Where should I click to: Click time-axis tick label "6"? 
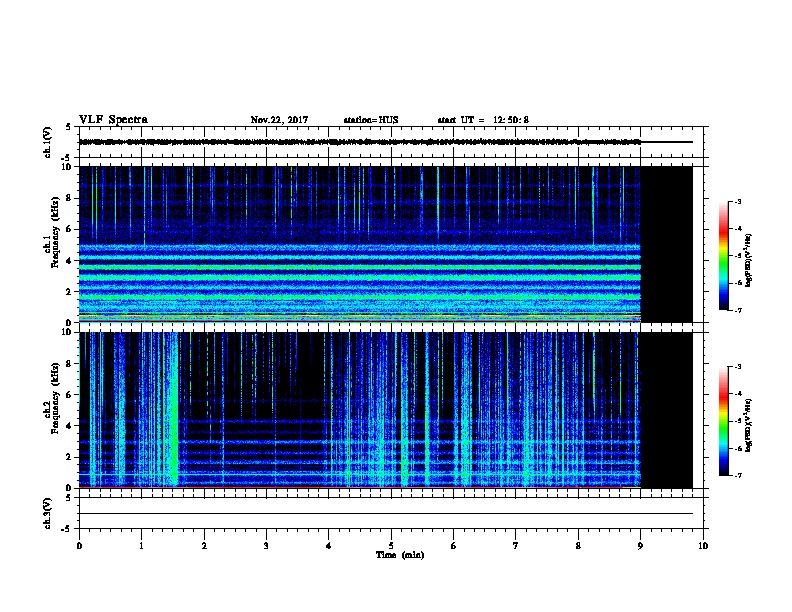[x=454, y=546]
